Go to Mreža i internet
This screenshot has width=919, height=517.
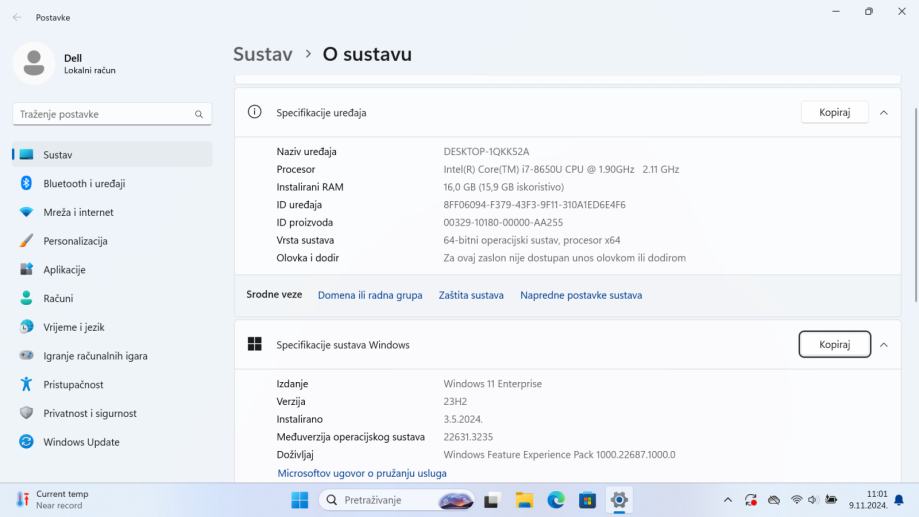point(112,212)
